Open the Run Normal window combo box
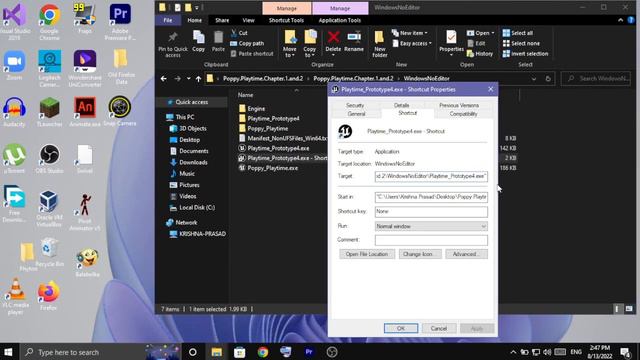The height and width of the screenshot is (360, 640). (431, 226)
